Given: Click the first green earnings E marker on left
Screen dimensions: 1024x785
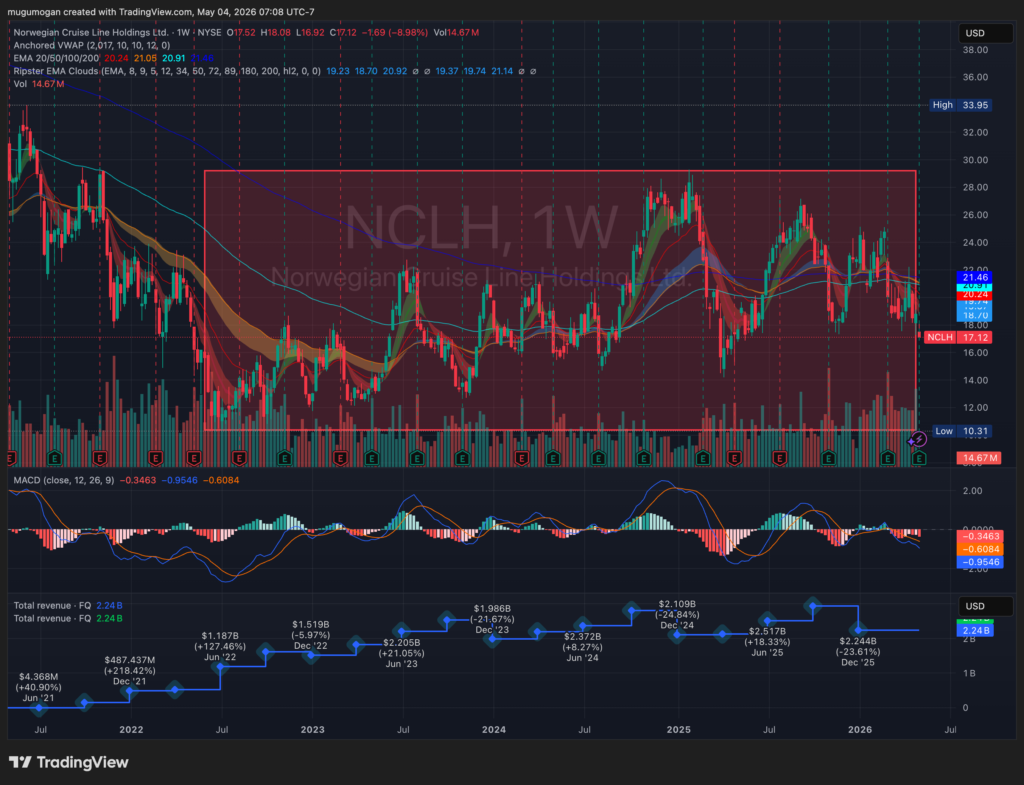Looking at the screenshot, I should (55, 458).
